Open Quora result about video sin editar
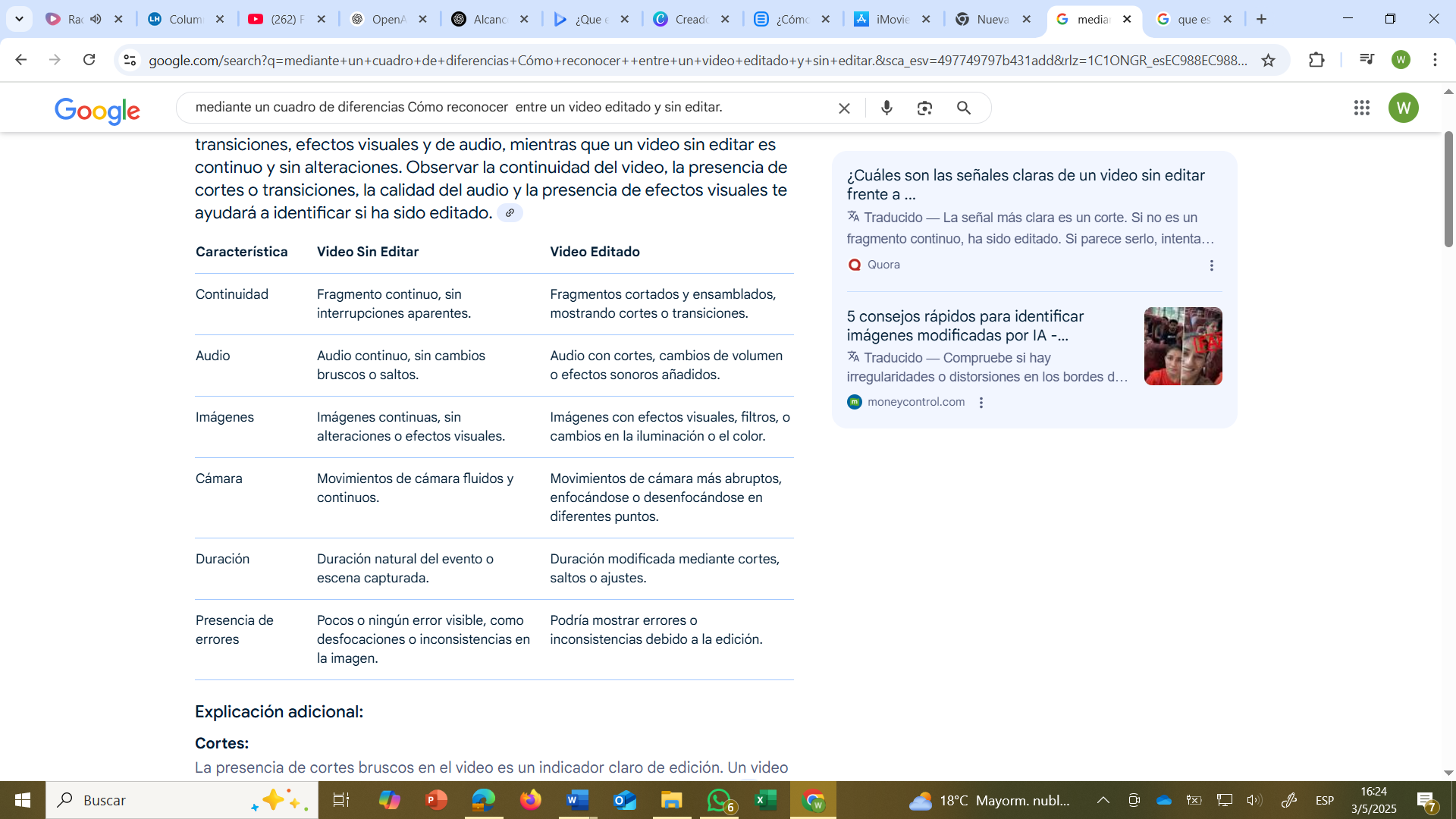 [x=1026, y=184]
